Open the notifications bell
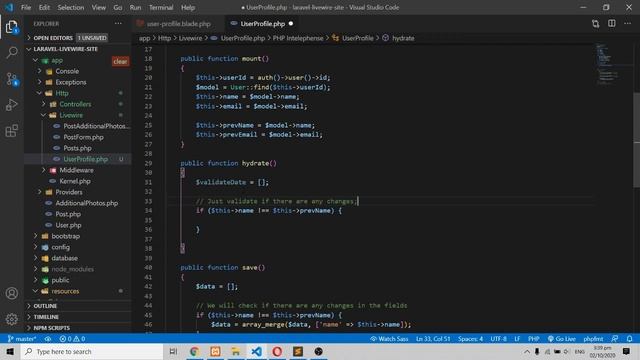This screenshot has height=360, width=640. click(629, 339)
